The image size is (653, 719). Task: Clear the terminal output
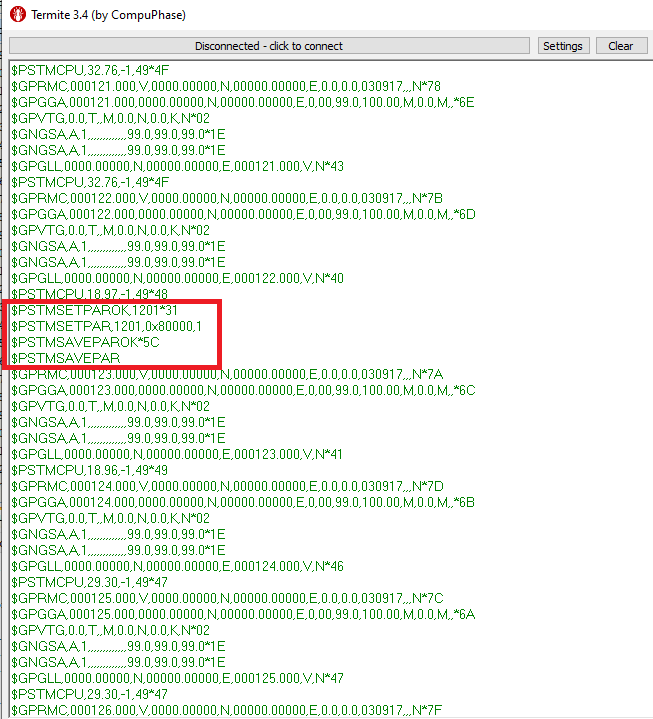click(x=621, y=46)
